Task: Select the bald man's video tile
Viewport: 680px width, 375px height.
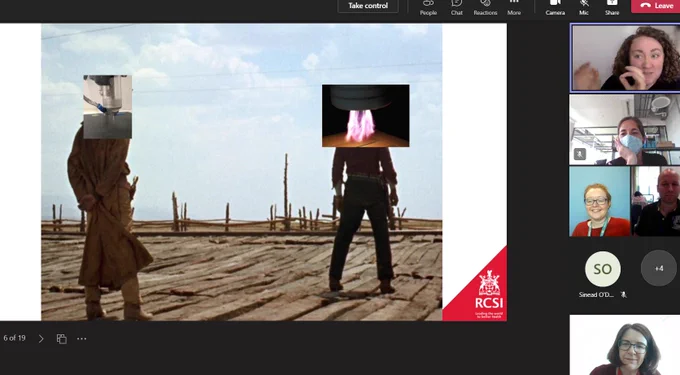Action: [655, 202]
